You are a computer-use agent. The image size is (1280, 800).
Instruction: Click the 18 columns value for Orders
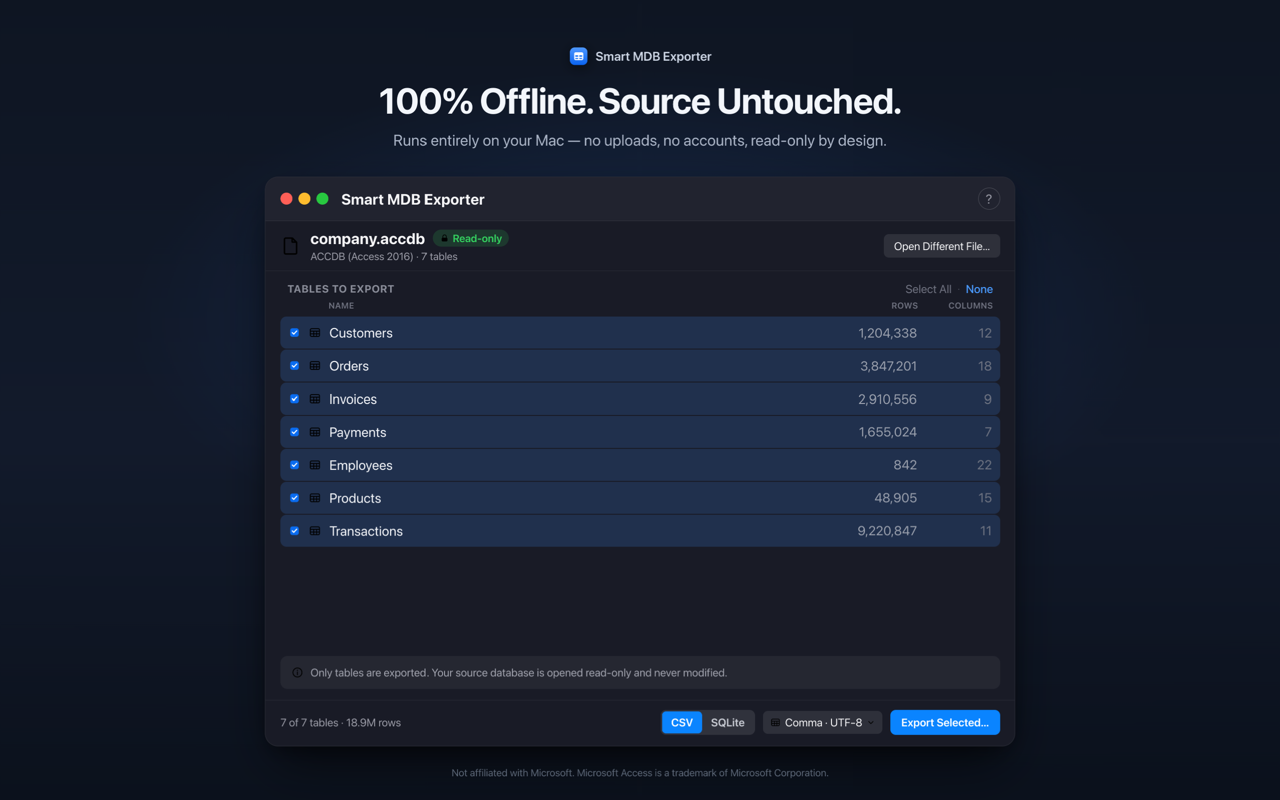[x=985, y=366]
